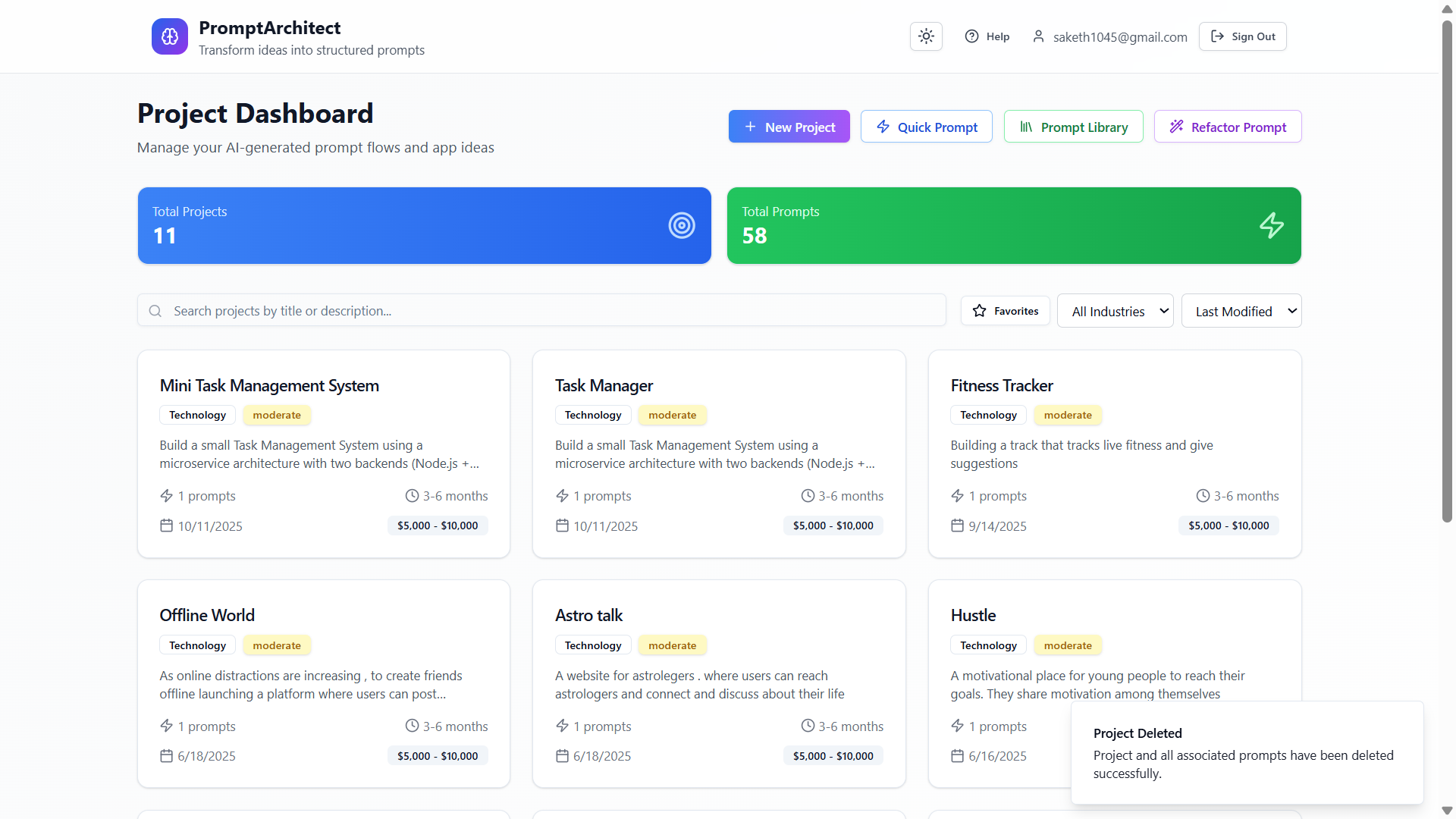The width and height of the screenshot is (1456, 819).
Task: Toggle the Favorites star filter
Action: [1005, 311]
